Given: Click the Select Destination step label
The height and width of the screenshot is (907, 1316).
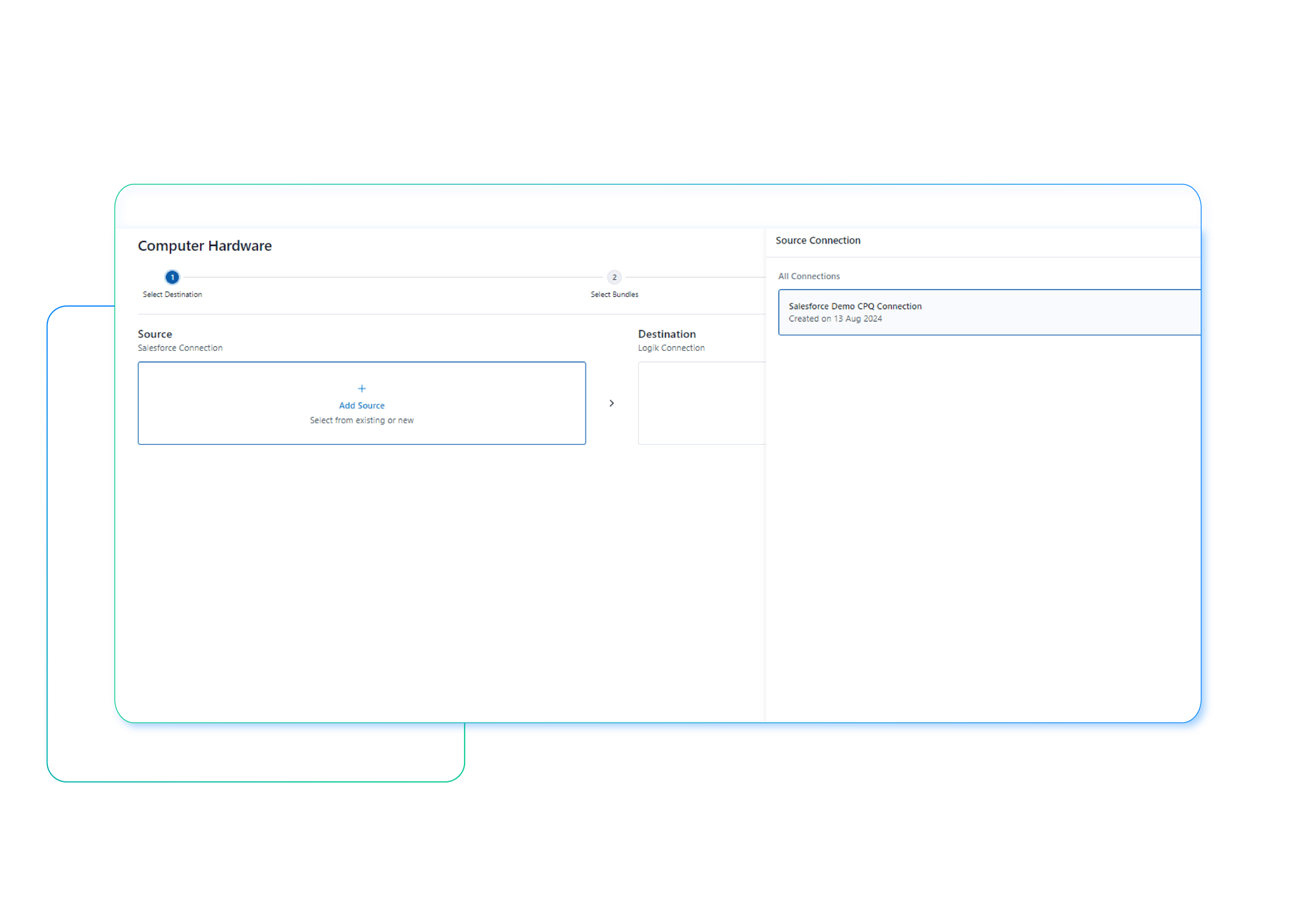Looking at the screenshot, I should (x=172, y=294).
